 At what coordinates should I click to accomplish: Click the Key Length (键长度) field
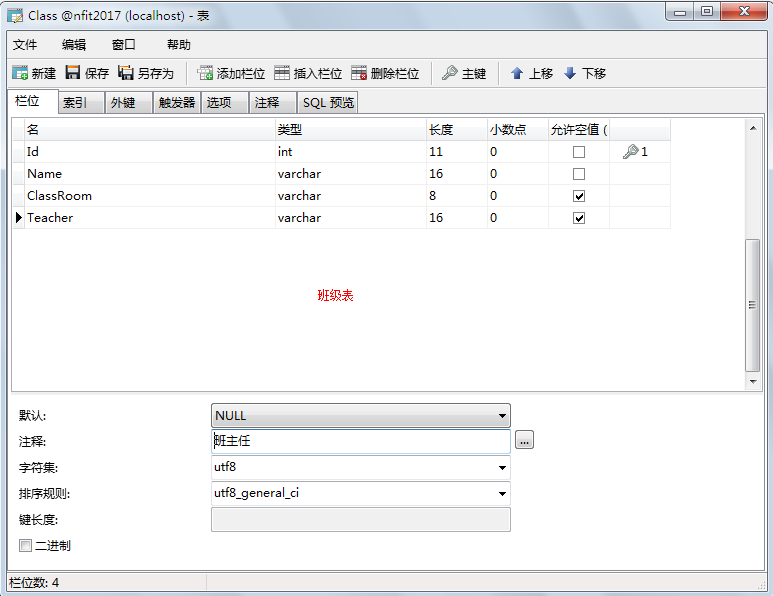point(361,520)
